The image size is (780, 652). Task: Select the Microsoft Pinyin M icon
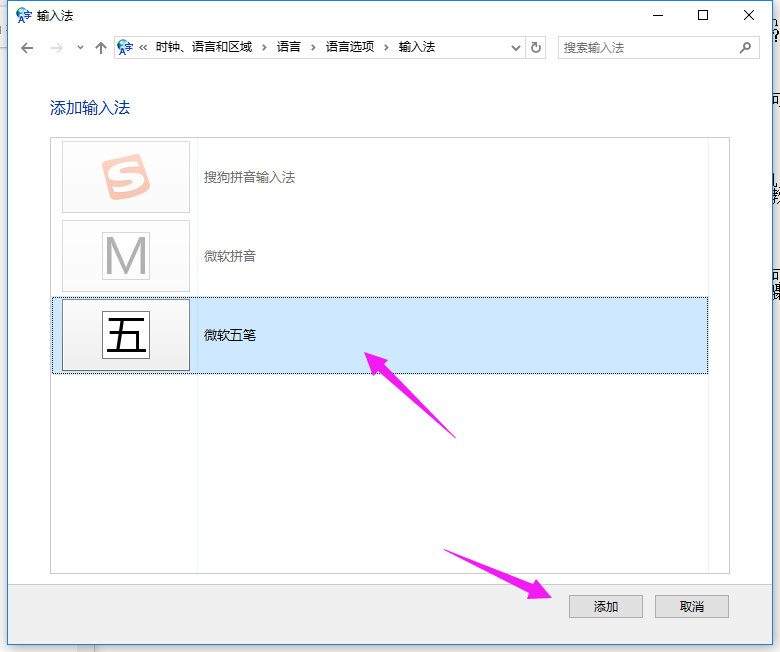point(126,256)
